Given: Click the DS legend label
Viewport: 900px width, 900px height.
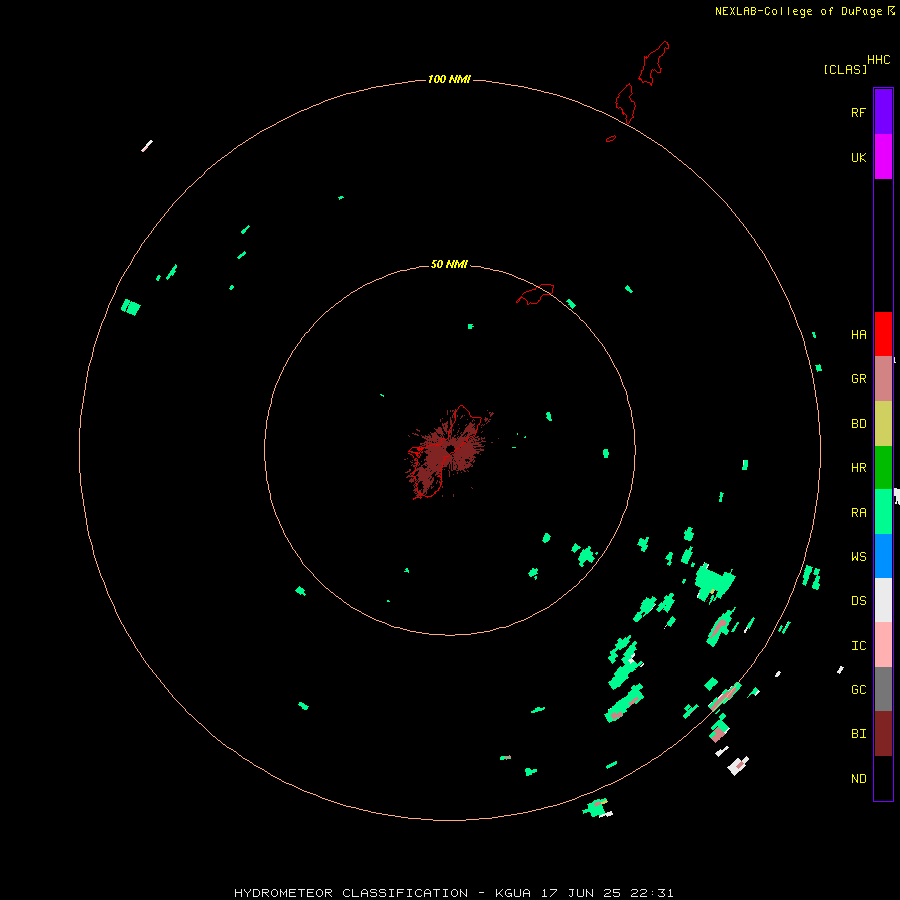Looking at the screenshot, I should pos(858,601).
